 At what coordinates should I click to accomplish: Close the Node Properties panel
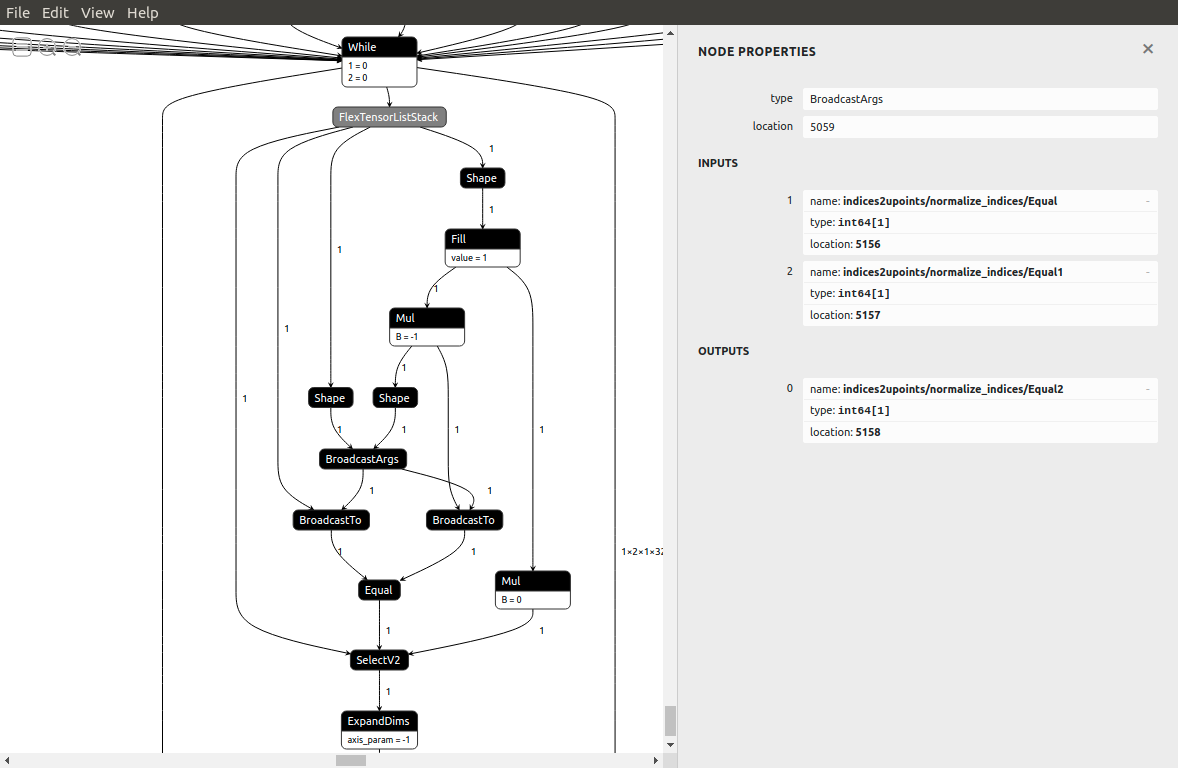pyautogui.click(x=1147, y=48)
